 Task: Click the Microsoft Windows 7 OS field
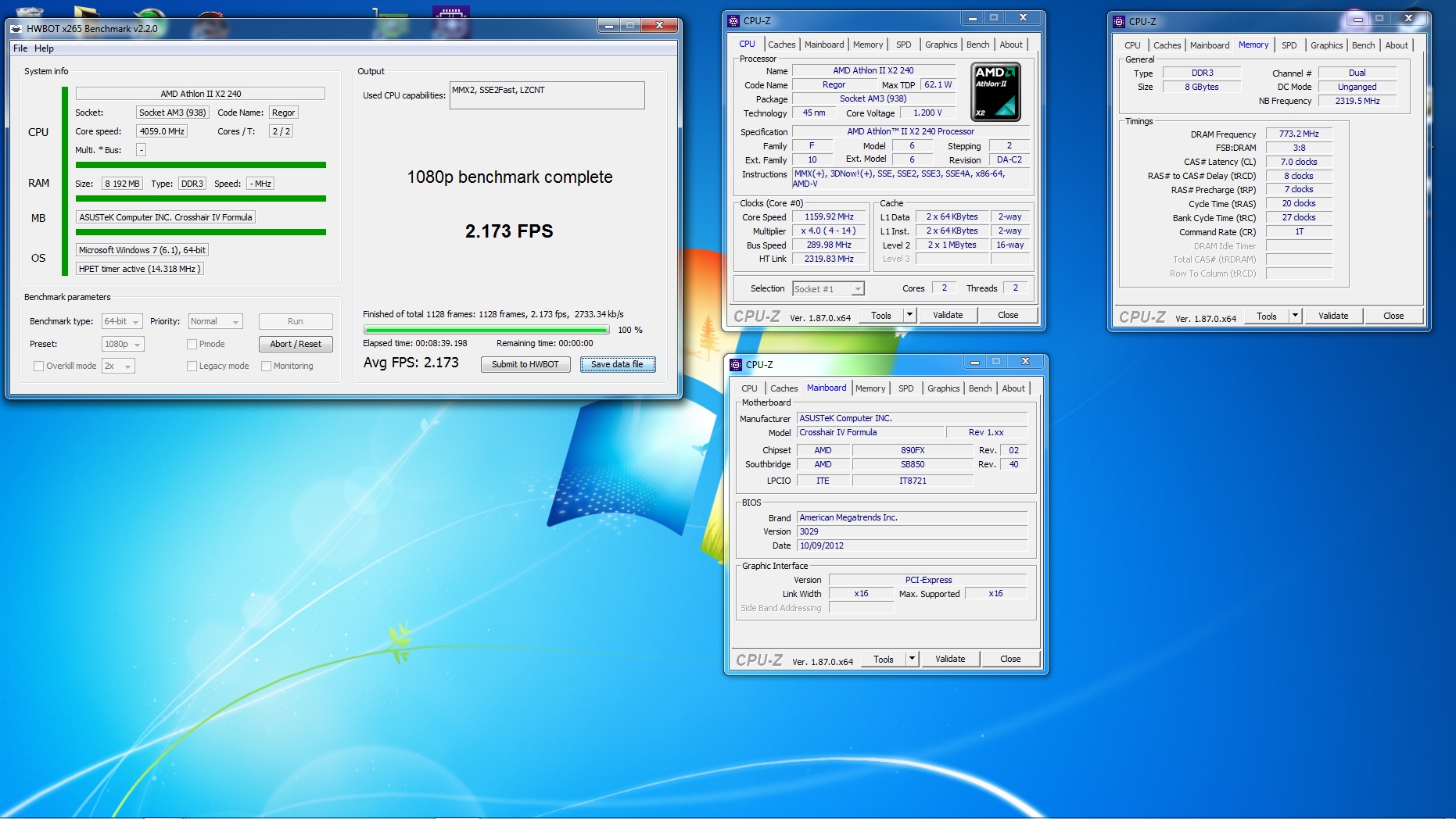tap(142, 251)
